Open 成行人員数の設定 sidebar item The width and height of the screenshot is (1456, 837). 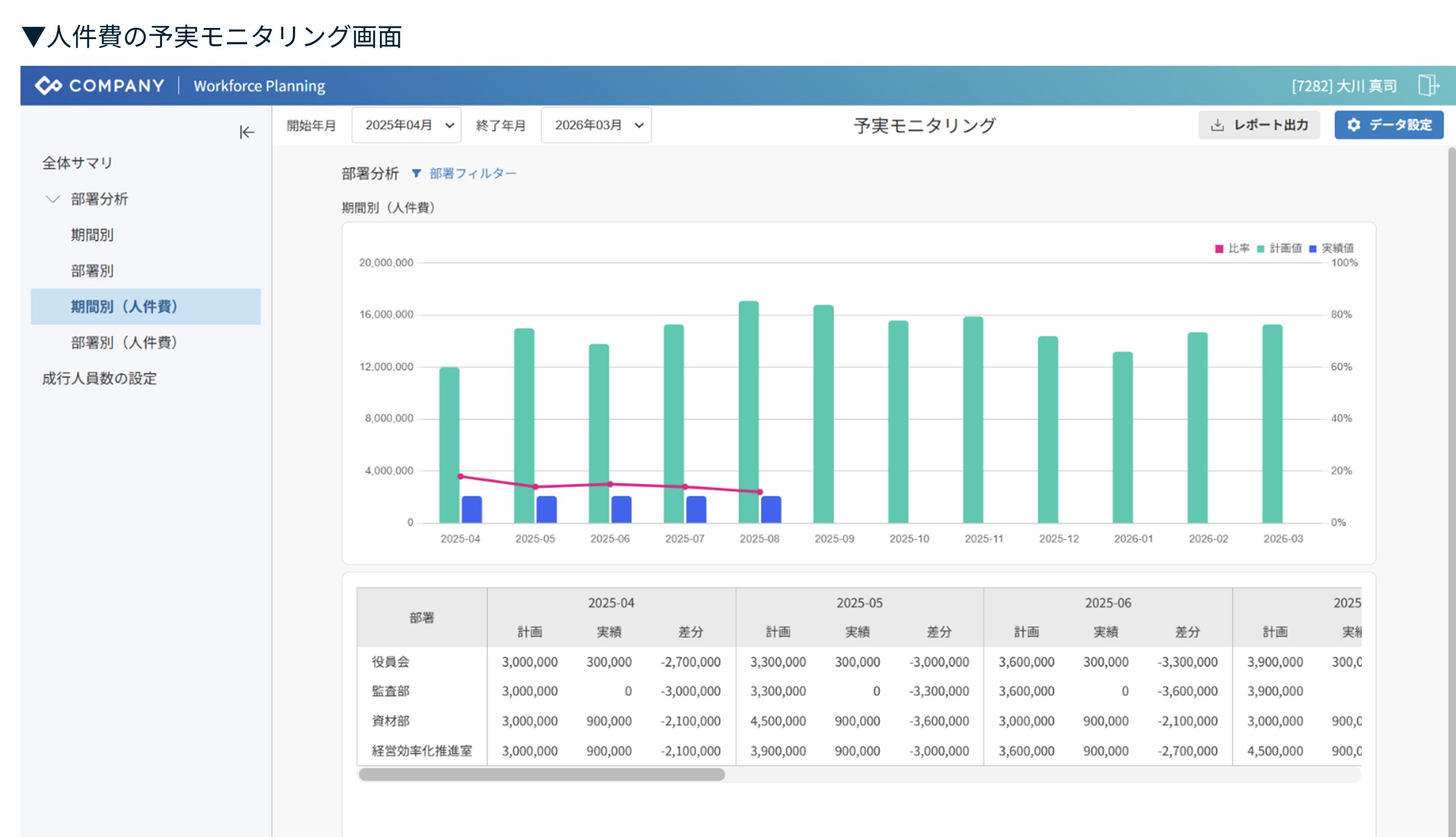tap(99, 379)
